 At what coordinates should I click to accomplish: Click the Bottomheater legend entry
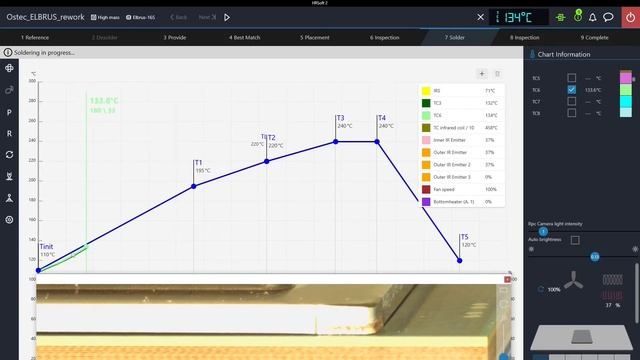coord(461,202)
